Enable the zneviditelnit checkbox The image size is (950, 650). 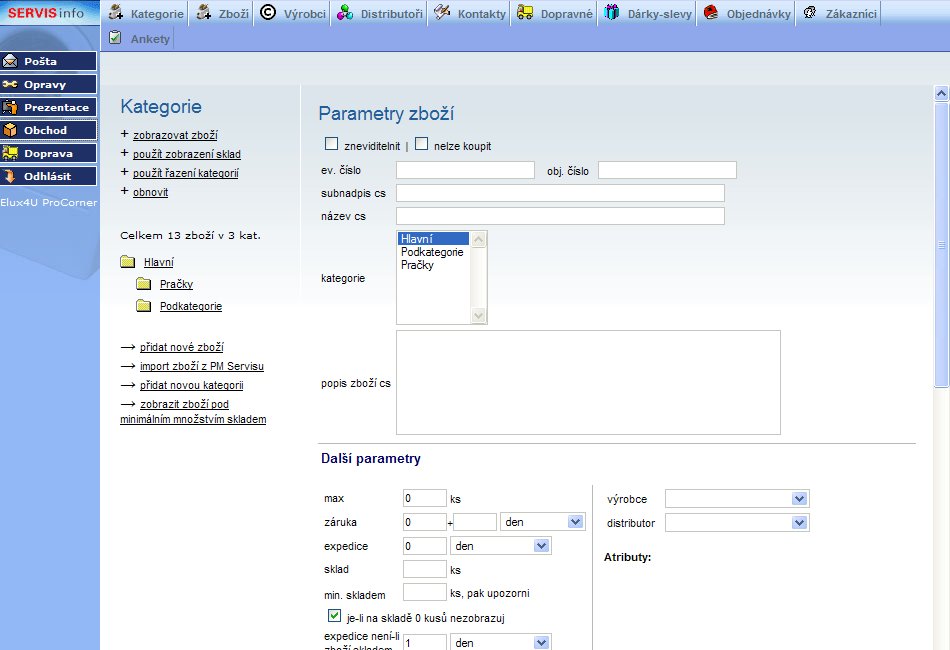pyautogui.click(x=331, y=144)
